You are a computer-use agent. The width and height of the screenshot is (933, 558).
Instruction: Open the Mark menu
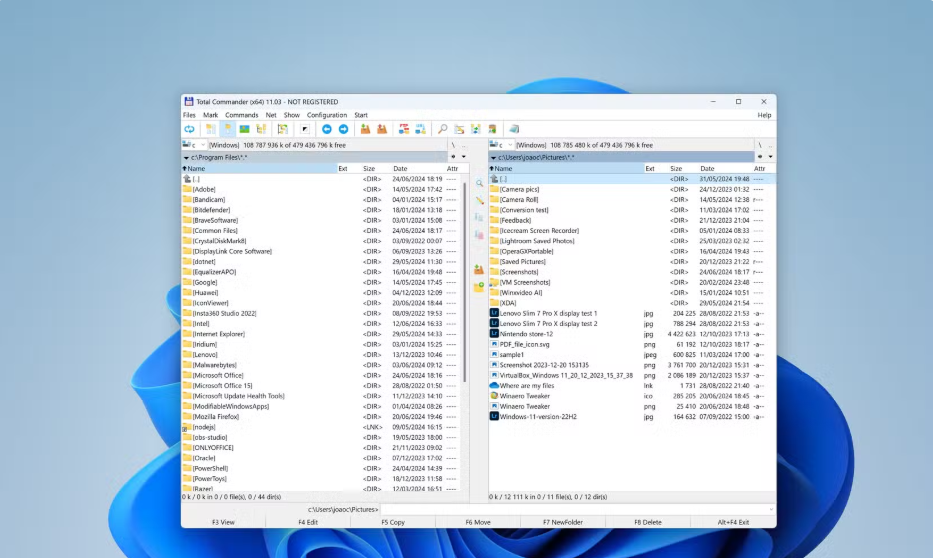click(211, 115)
